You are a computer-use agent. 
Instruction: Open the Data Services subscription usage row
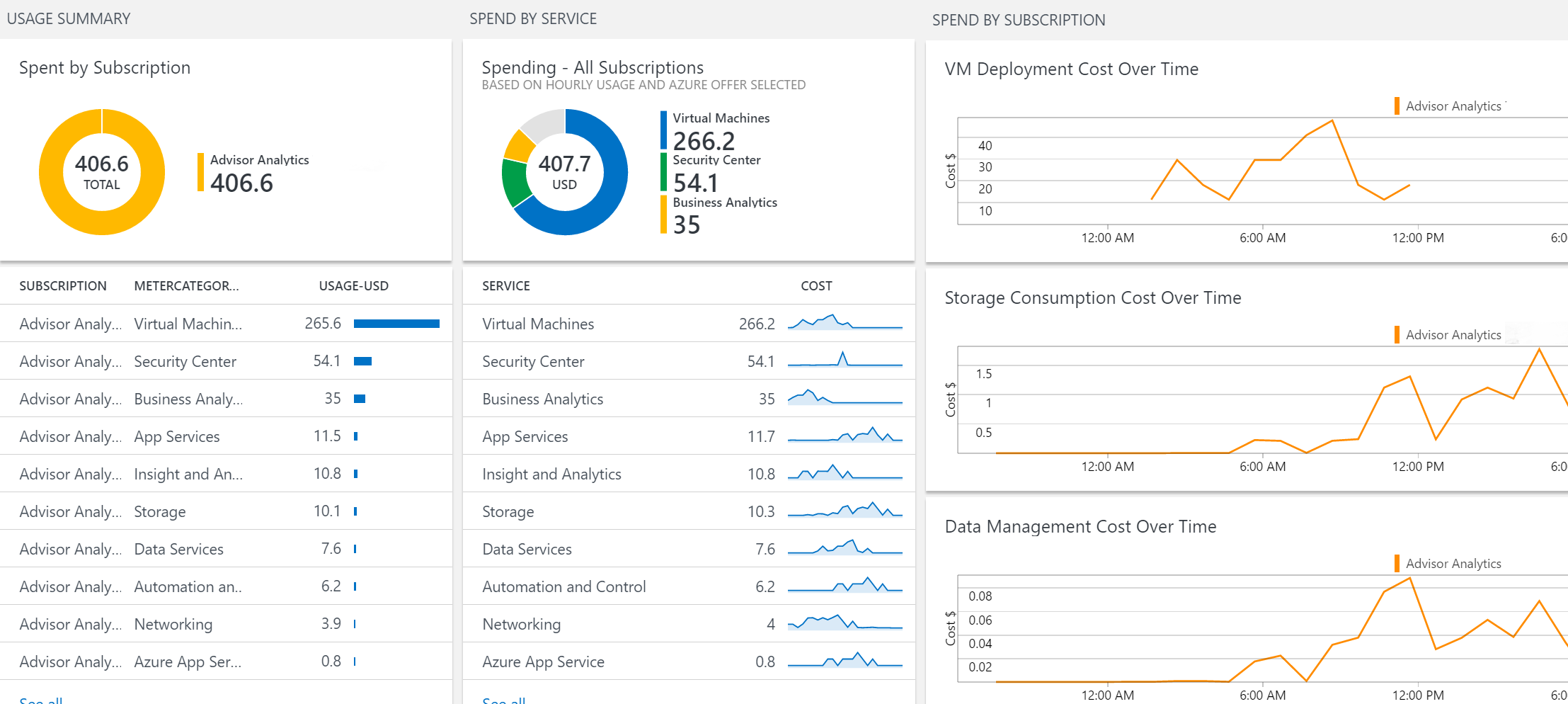[x=226, y=549]
